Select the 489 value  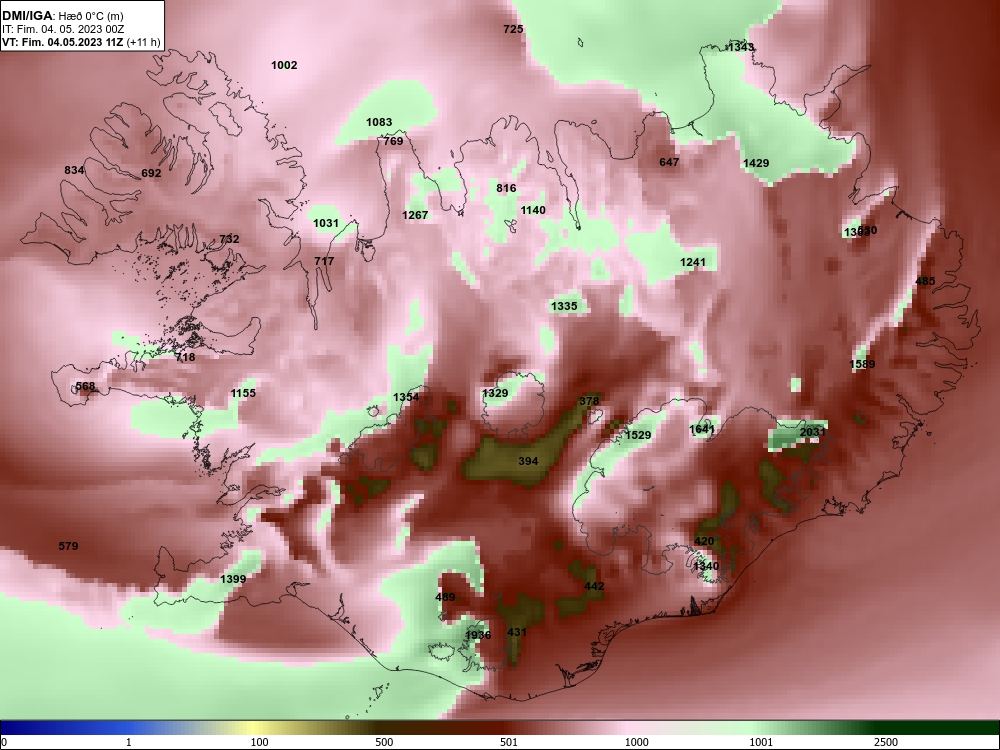[x=445, y=598]
